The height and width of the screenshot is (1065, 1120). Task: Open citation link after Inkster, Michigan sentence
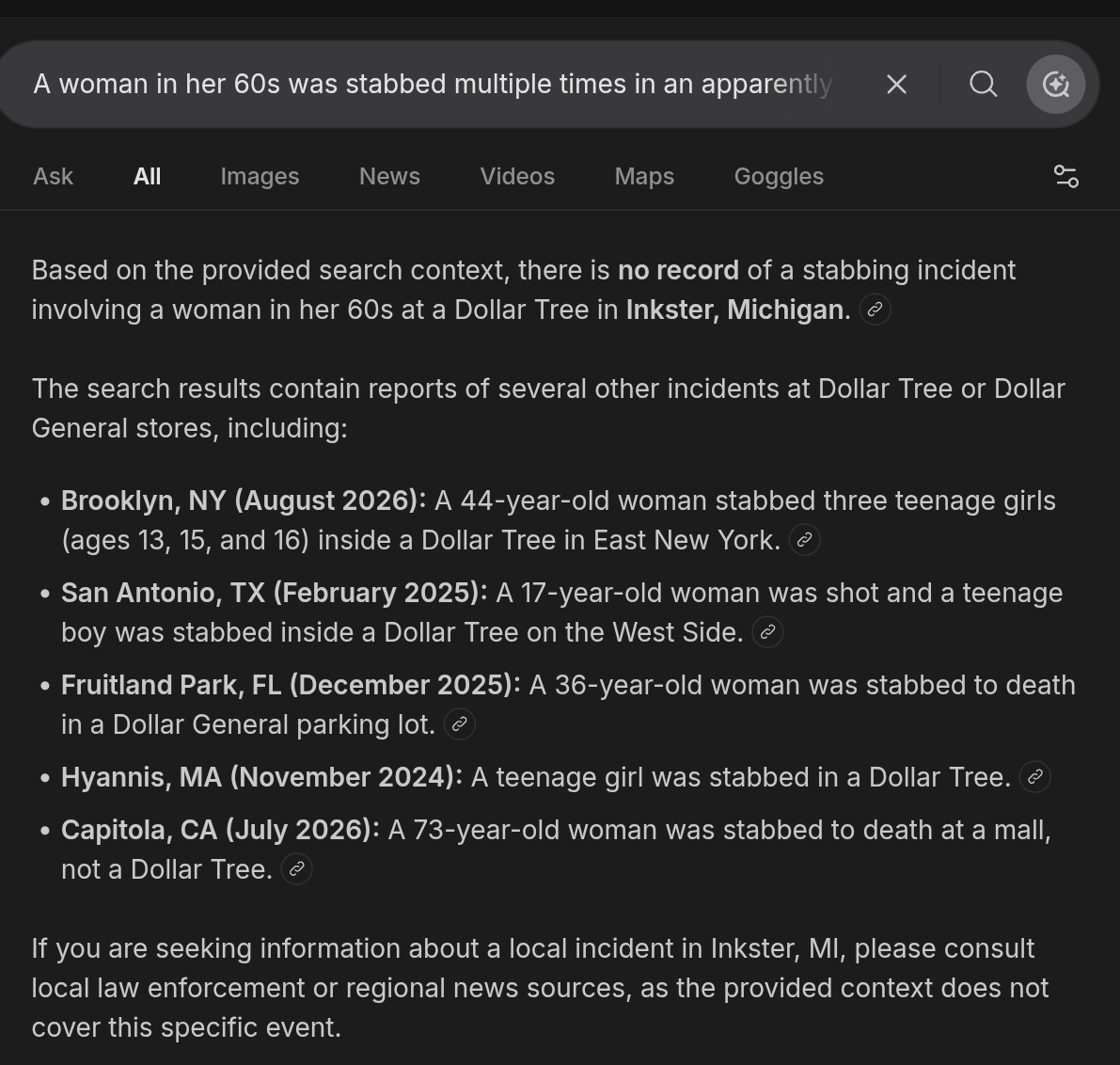click(875, 310)
